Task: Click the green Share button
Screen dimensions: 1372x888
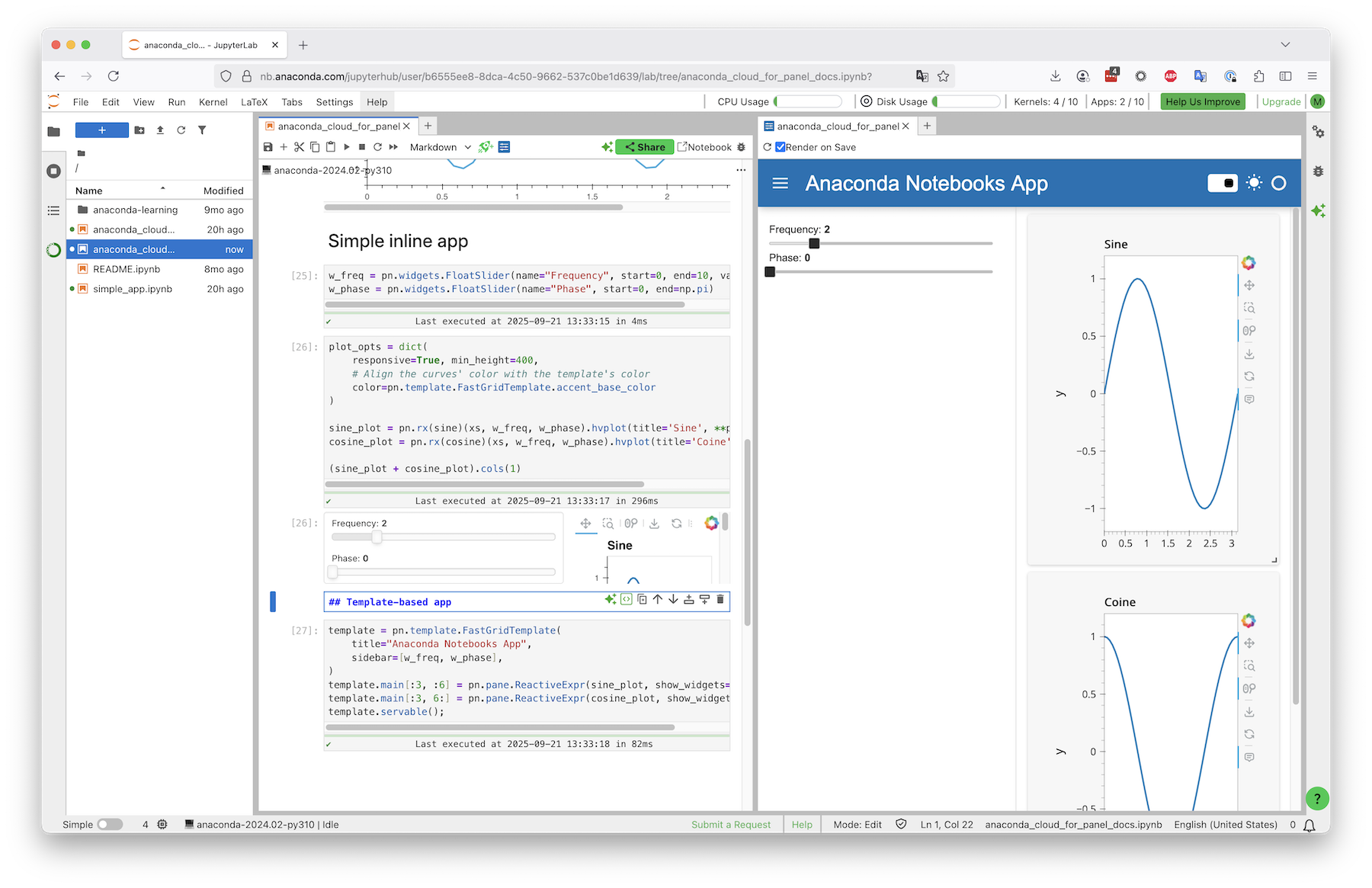Action: [645, 147]
